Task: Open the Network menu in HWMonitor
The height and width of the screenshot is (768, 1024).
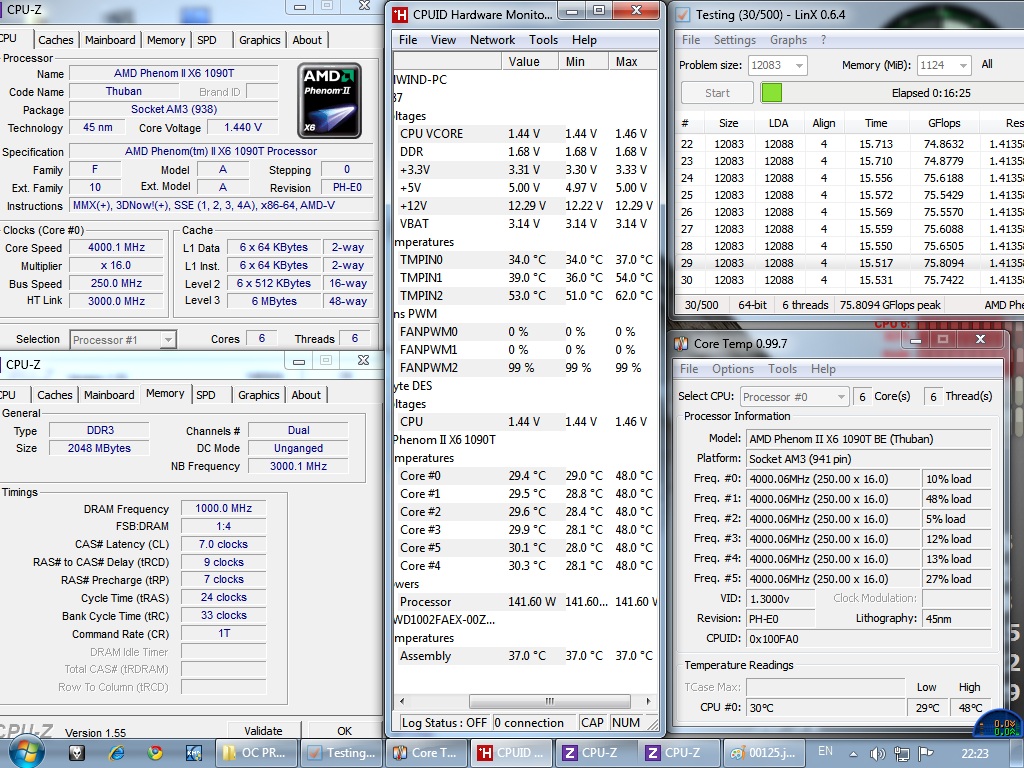Action: [x=492, y=40]
